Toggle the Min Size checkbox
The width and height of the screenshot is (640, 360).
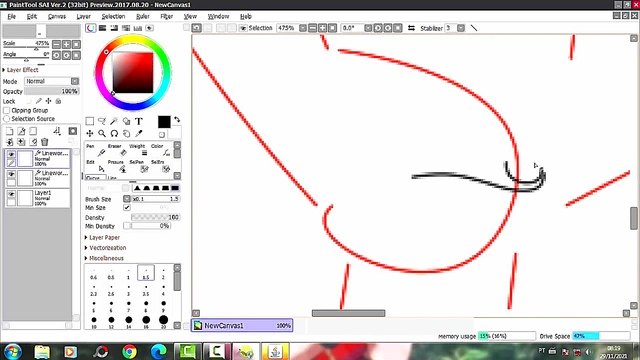point(127,207)
